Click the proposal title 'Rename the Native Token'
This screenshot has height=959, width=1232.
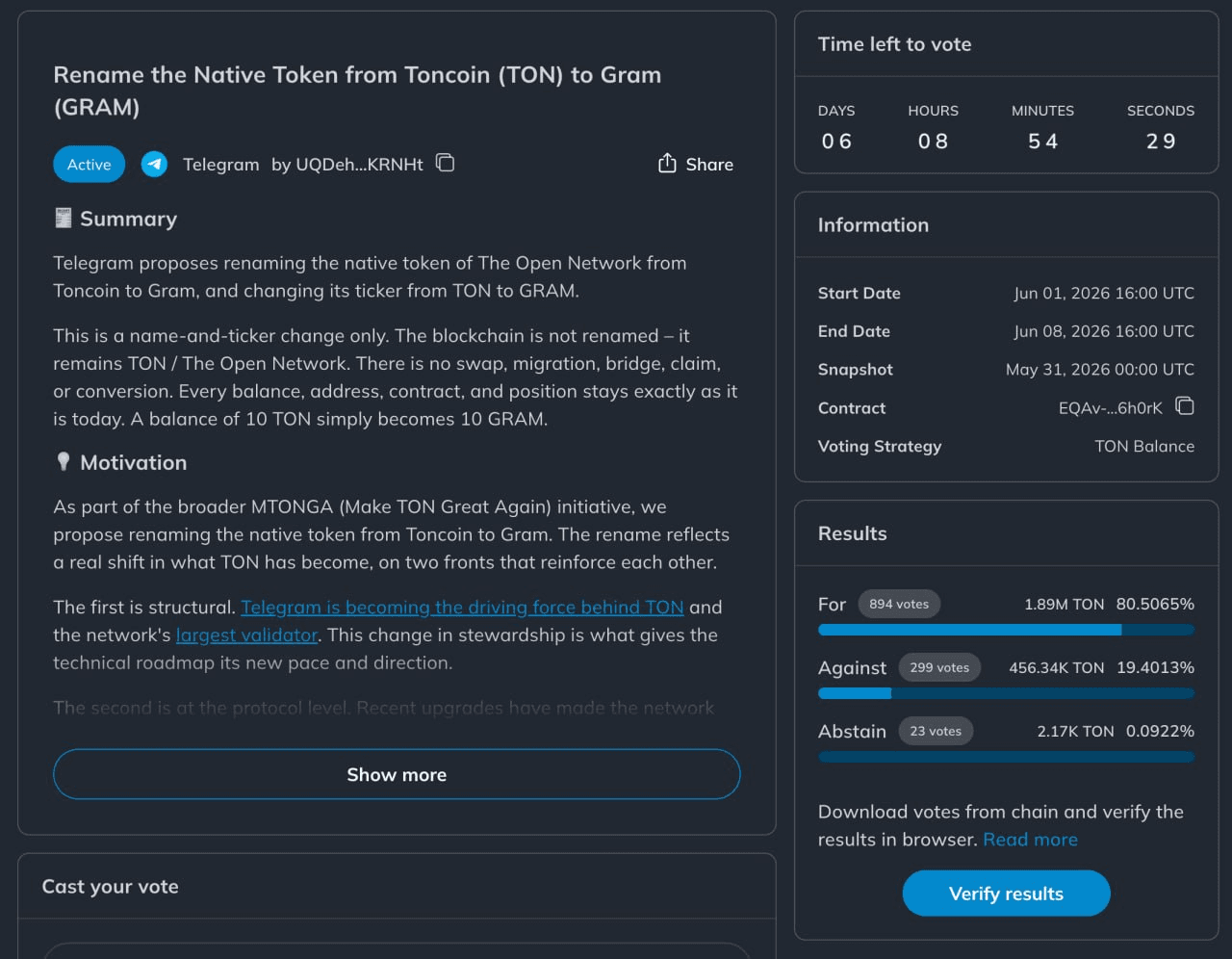pos(357,91)
